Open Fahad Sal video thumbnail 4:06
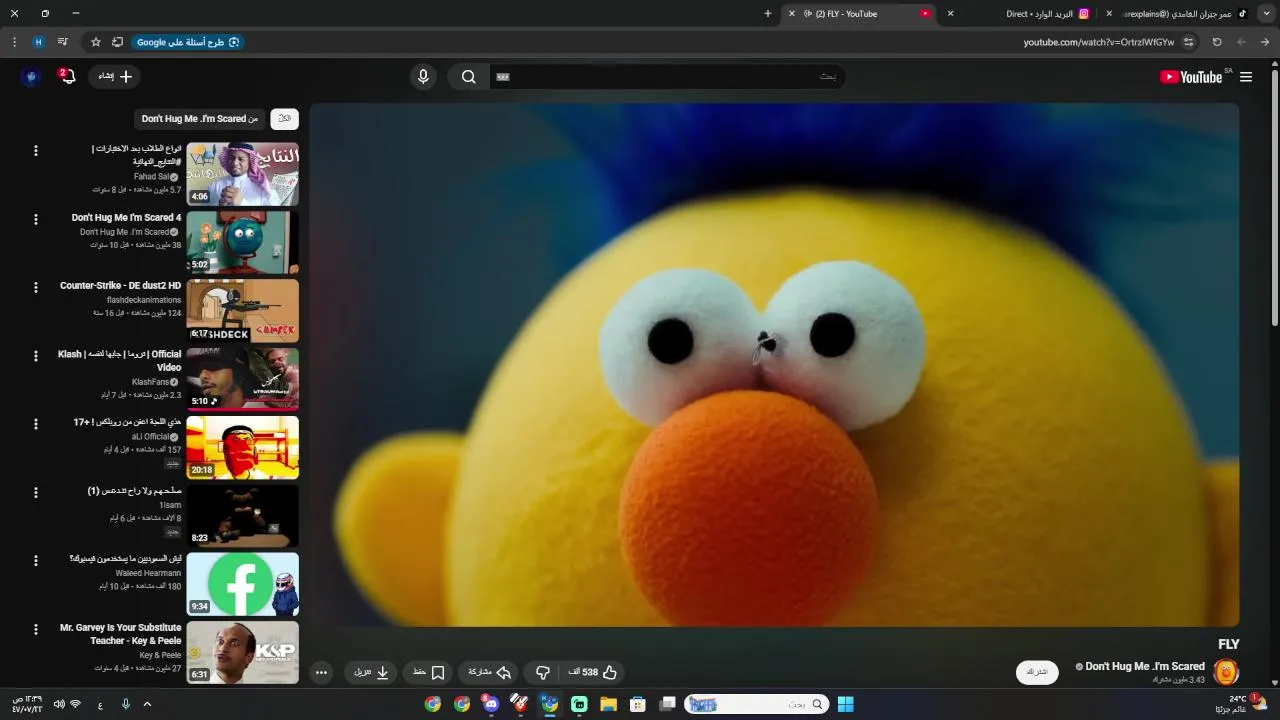 [x=242, y=174]
